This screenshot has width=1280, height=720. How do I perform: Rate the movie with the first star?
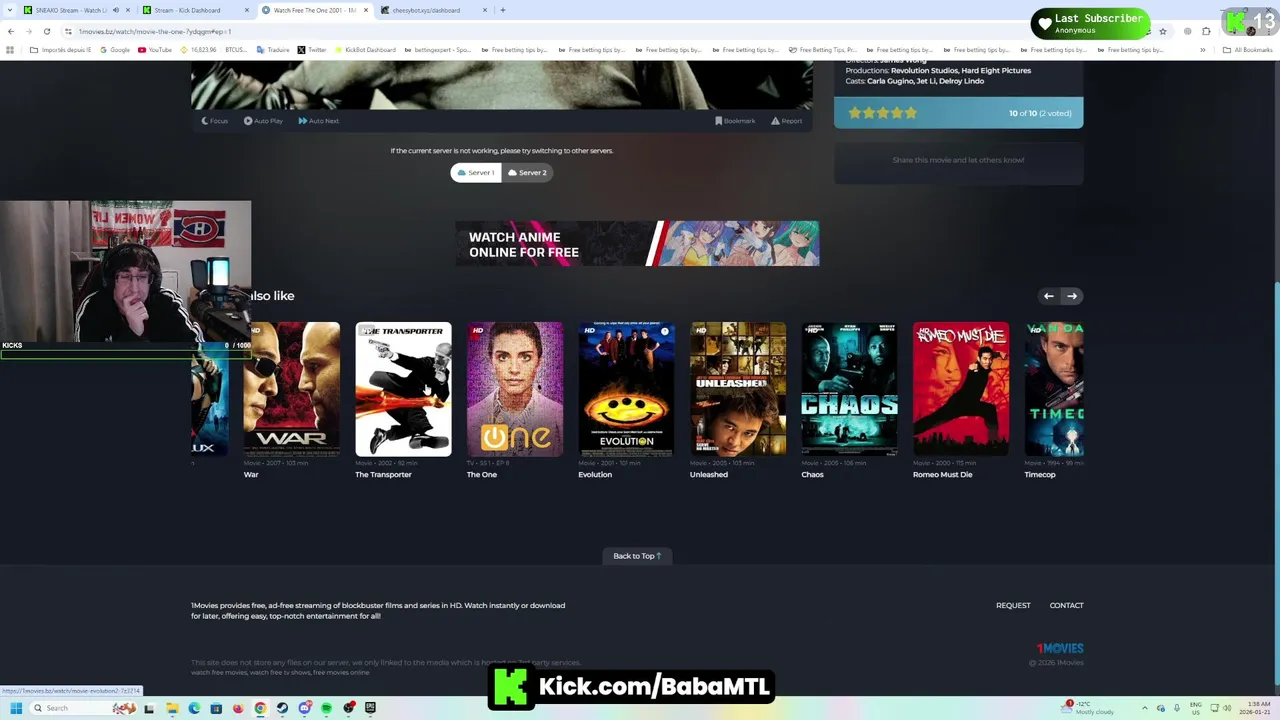[x=855, y=113]
